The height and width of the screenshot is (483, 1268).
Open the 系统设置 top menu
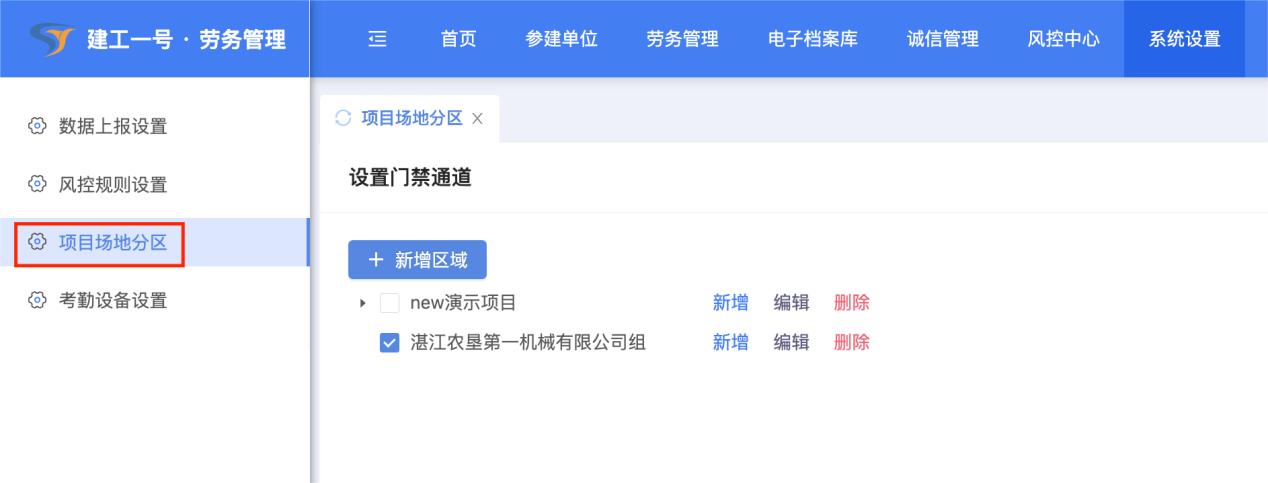(1184, 39)
